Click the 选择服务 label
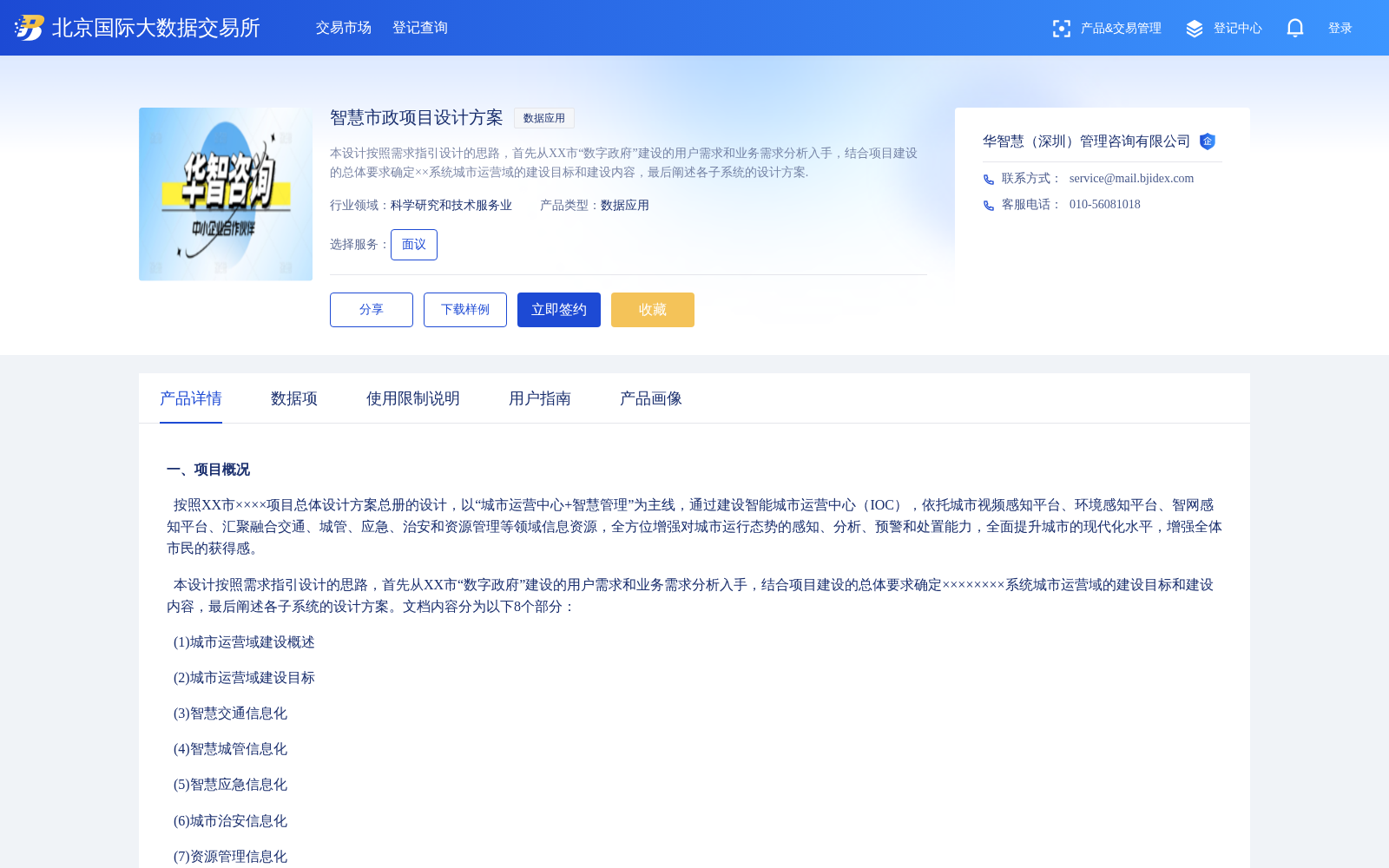This screenshot has height=868, width=1389. coord(359,245)
